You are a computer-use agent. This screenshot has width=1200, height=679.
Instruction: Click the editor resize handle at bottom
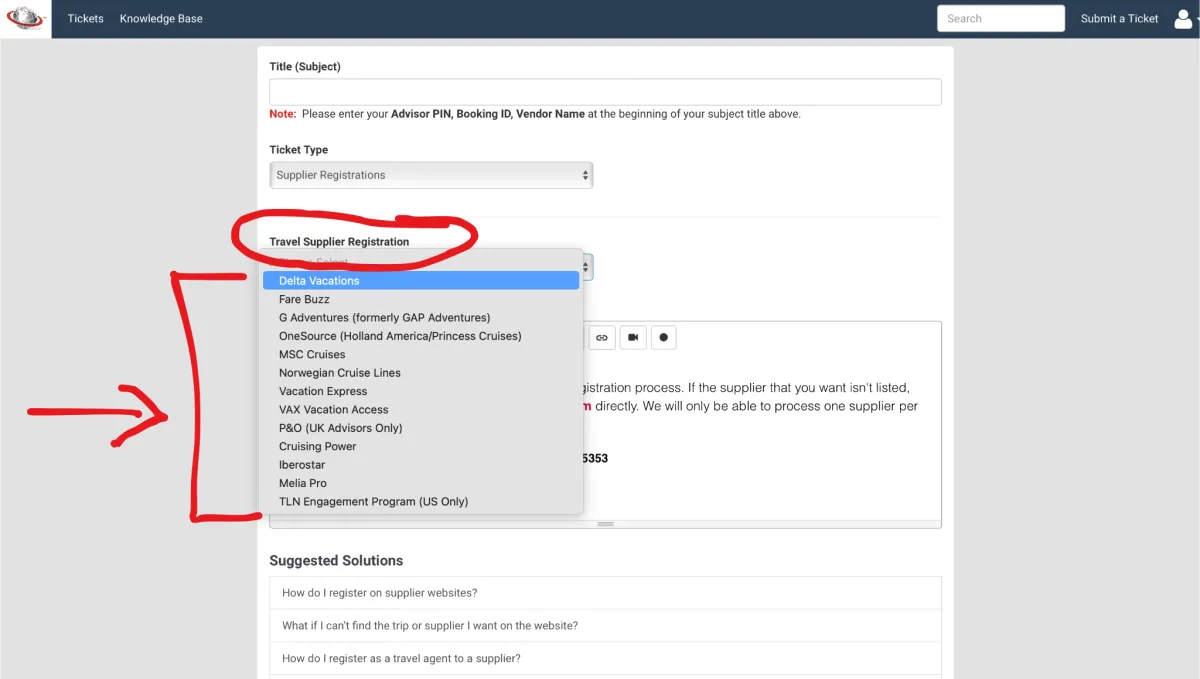(605, 524)
